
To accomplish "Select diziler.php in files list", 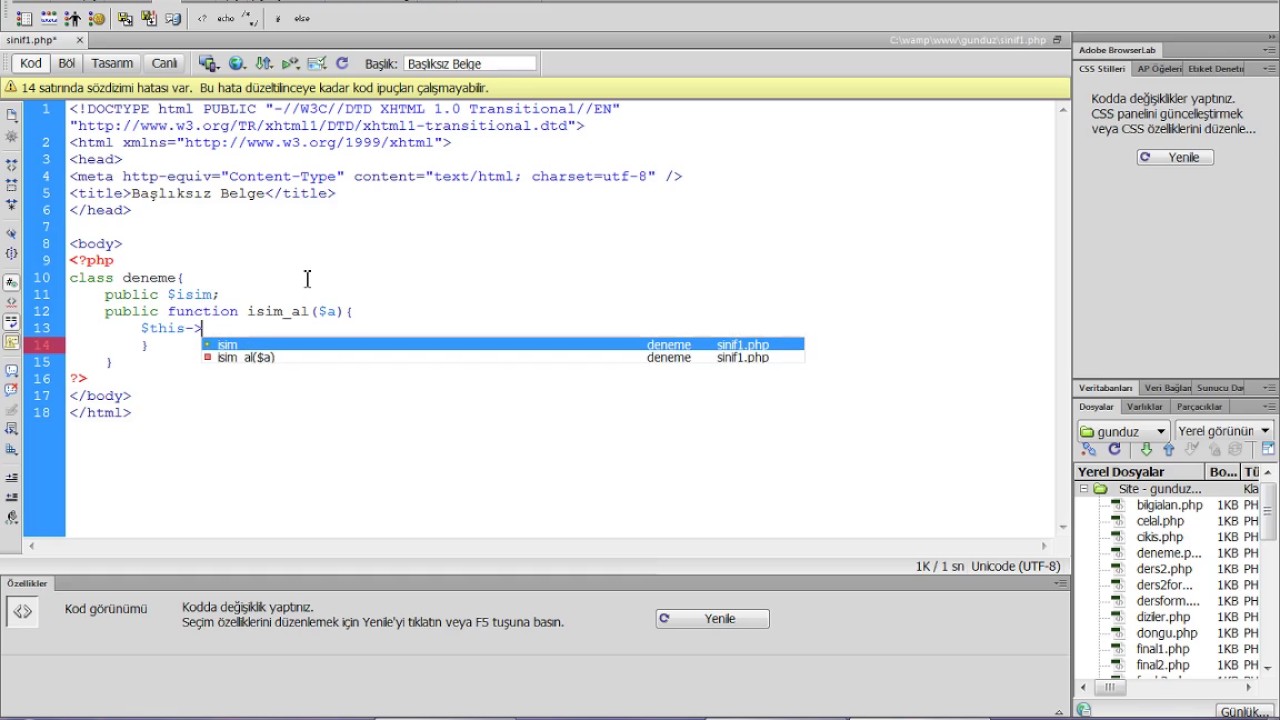I will (1163, 617).
